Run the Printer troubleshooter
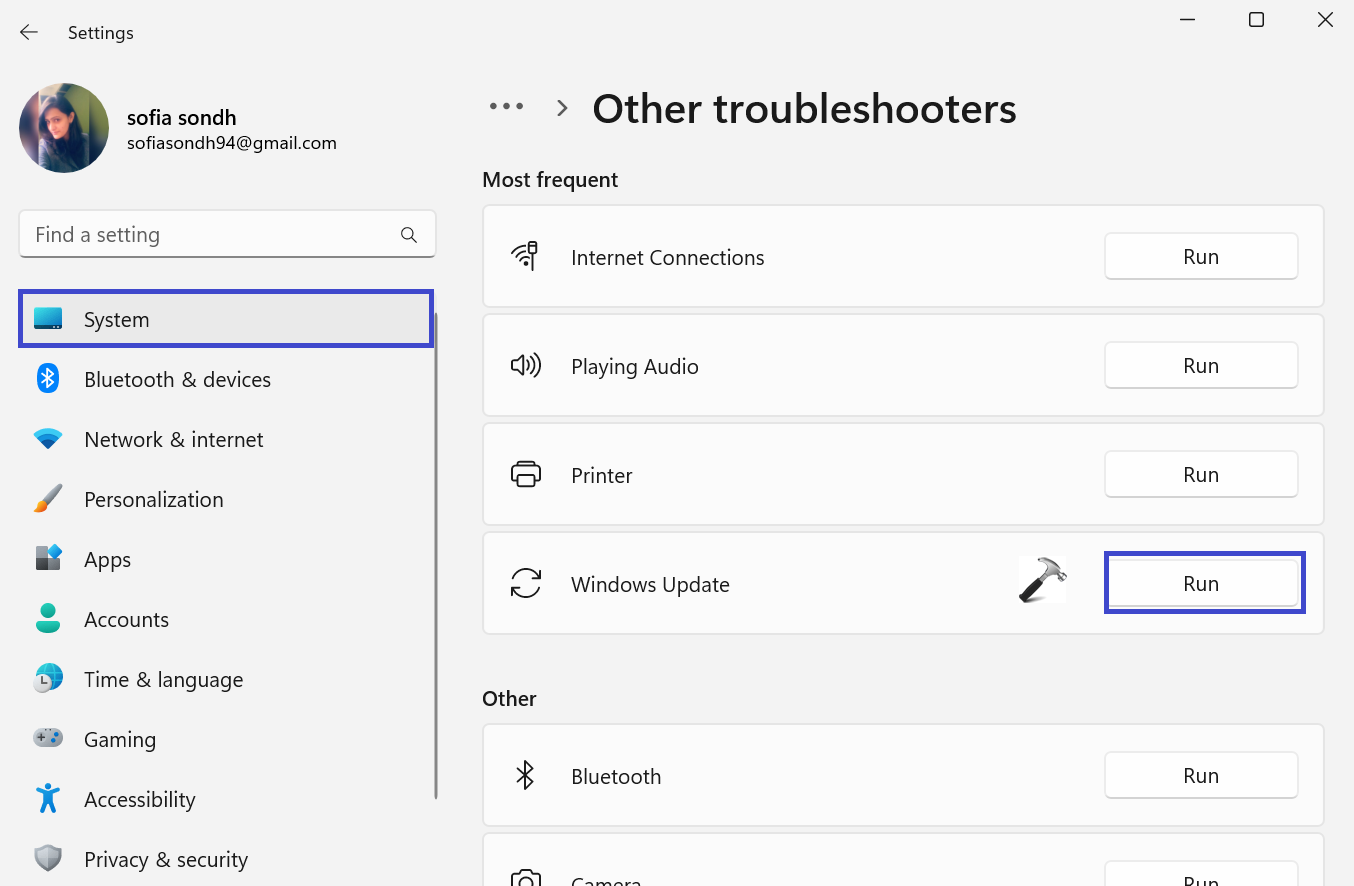This screenshot has height=886, width=1354. 1200,475
